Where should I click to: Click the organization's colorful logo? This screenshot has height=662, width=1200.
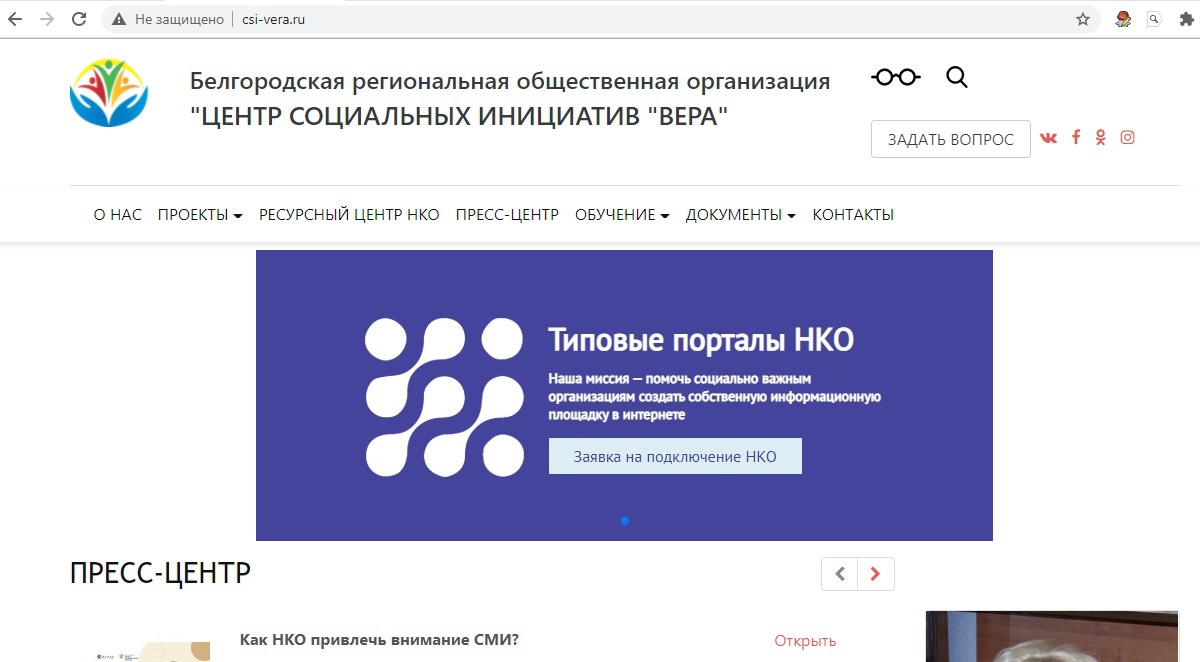[x=109, y=93]
